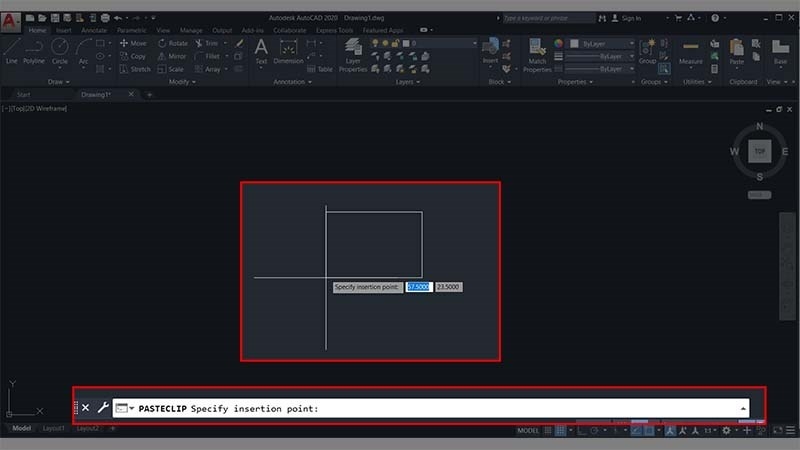
Task: Click the Base view icon
Action: [780, 52]
